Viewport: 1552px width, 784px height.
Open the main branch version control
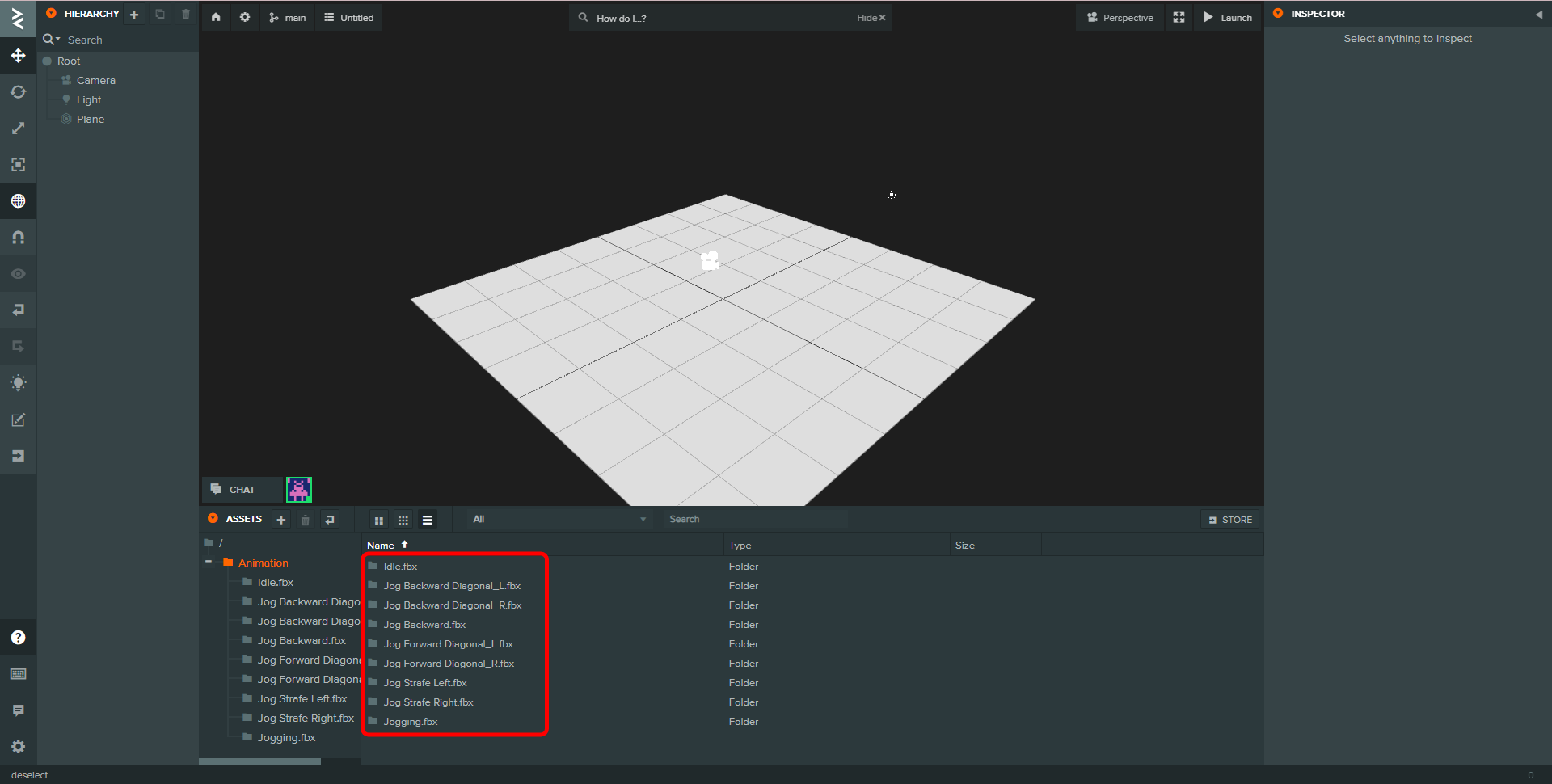[287, 17]
